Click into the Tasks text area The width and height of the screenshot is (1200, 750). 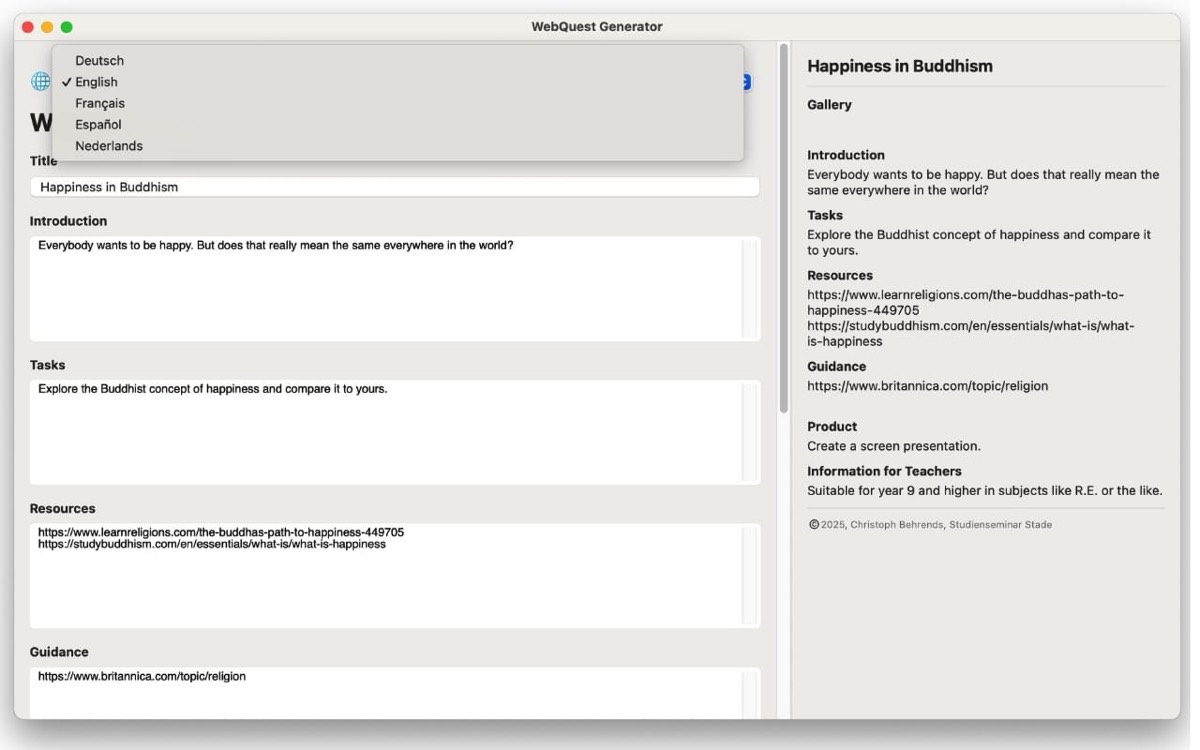coord(395,432)
